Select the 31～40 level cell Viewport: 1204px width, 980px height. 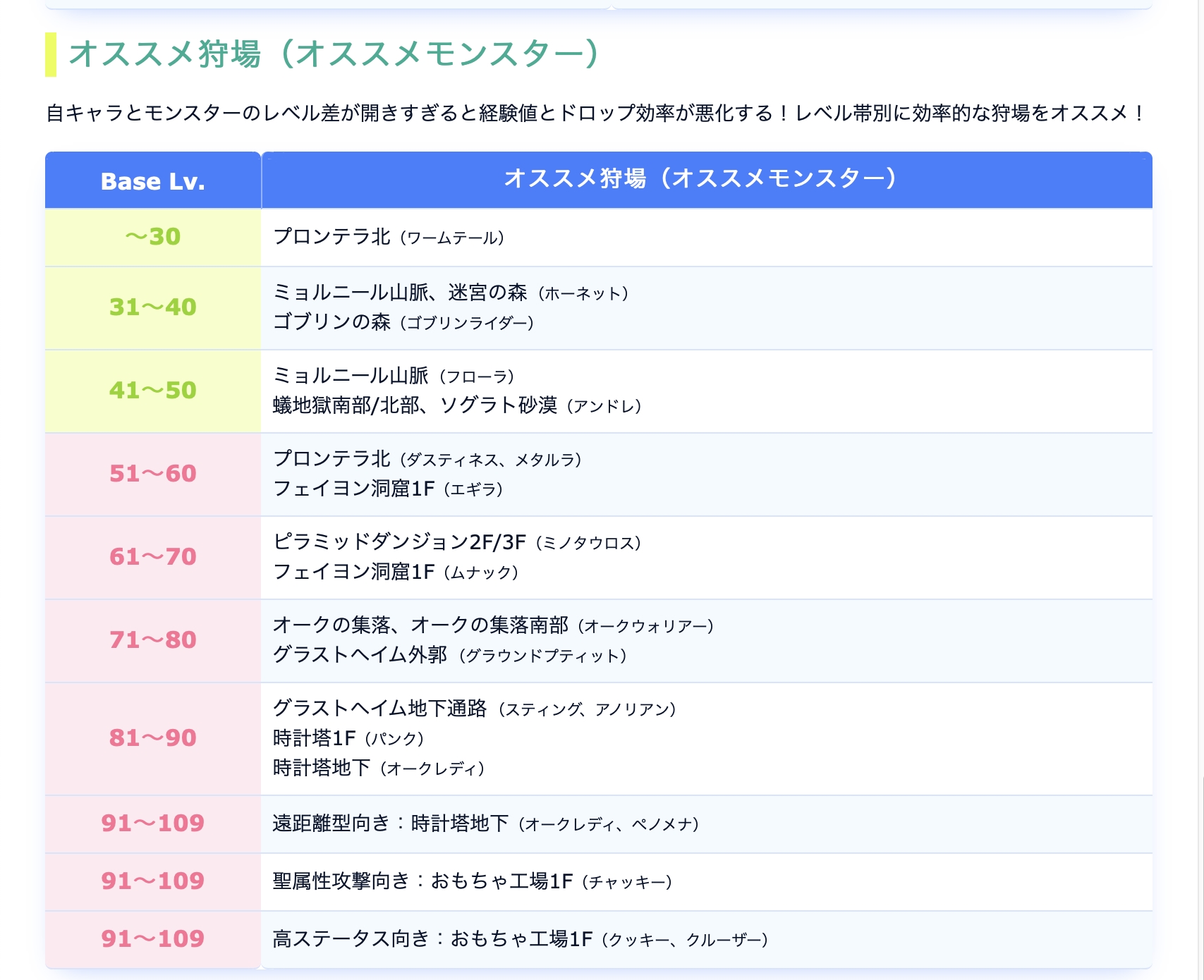click(x=153, y=307)
